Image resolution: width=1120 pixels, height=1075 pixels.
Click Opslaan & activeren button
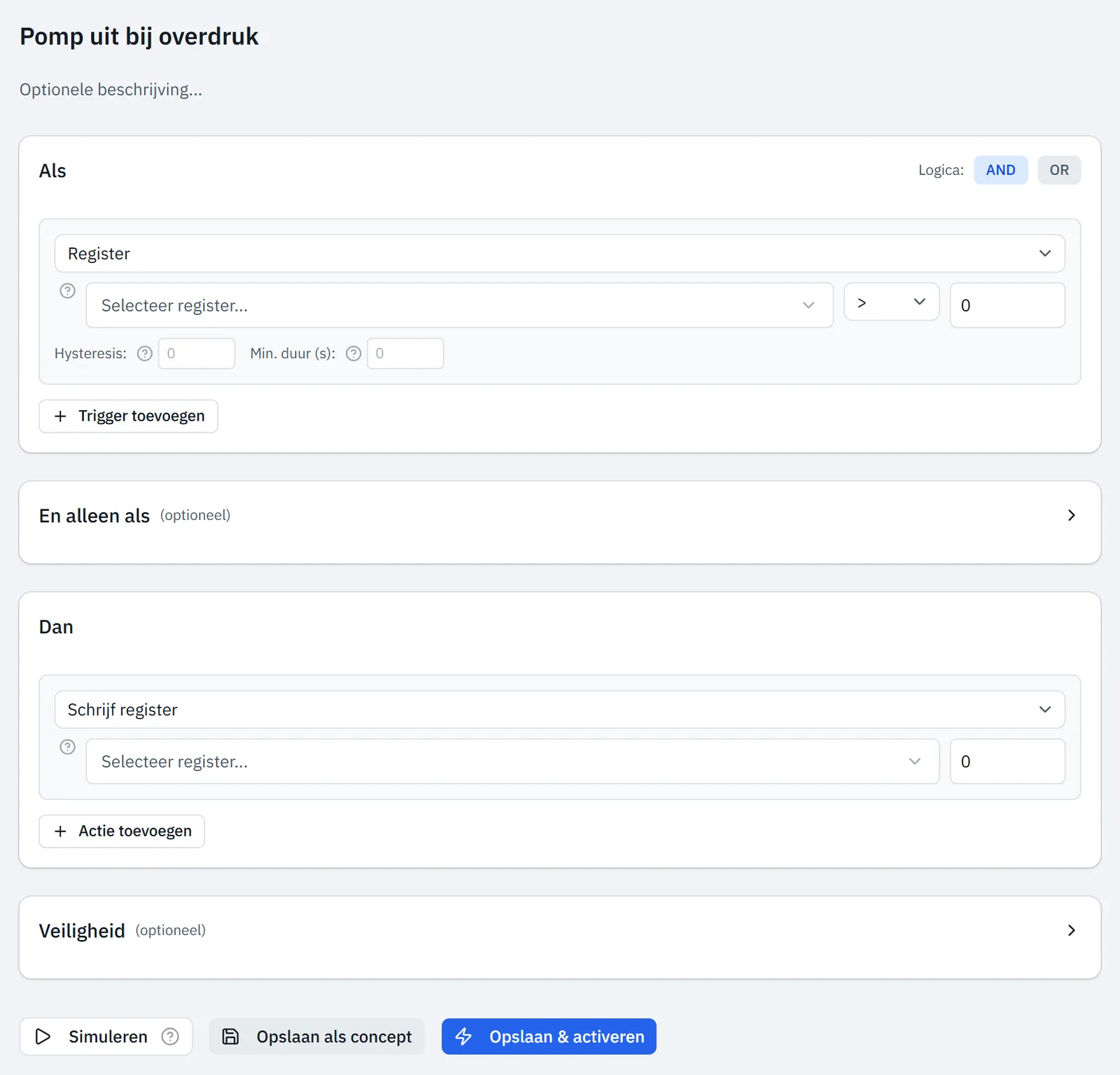click(549, 1037)
